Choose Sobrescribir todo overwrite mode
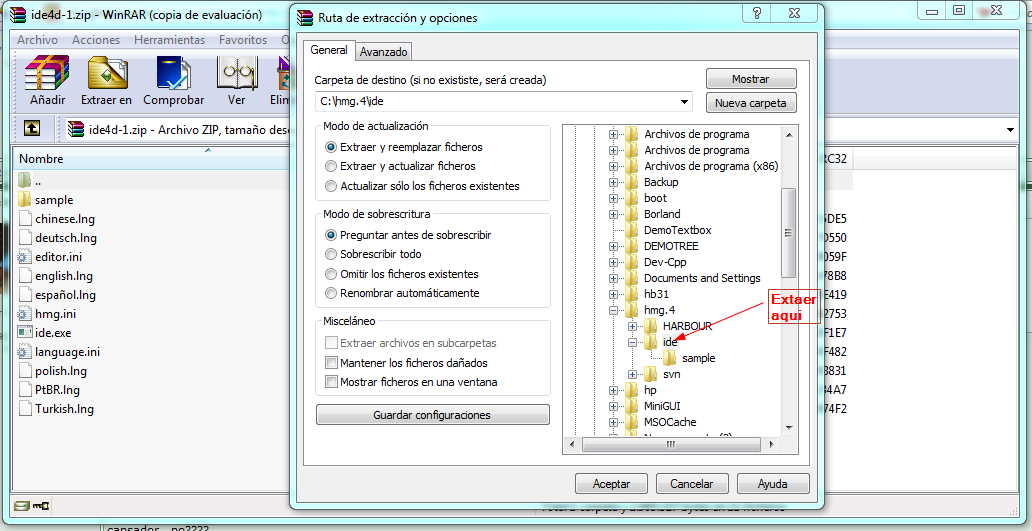The height and width of the screenshot is (531, 1032). click(x=332, y=255)
